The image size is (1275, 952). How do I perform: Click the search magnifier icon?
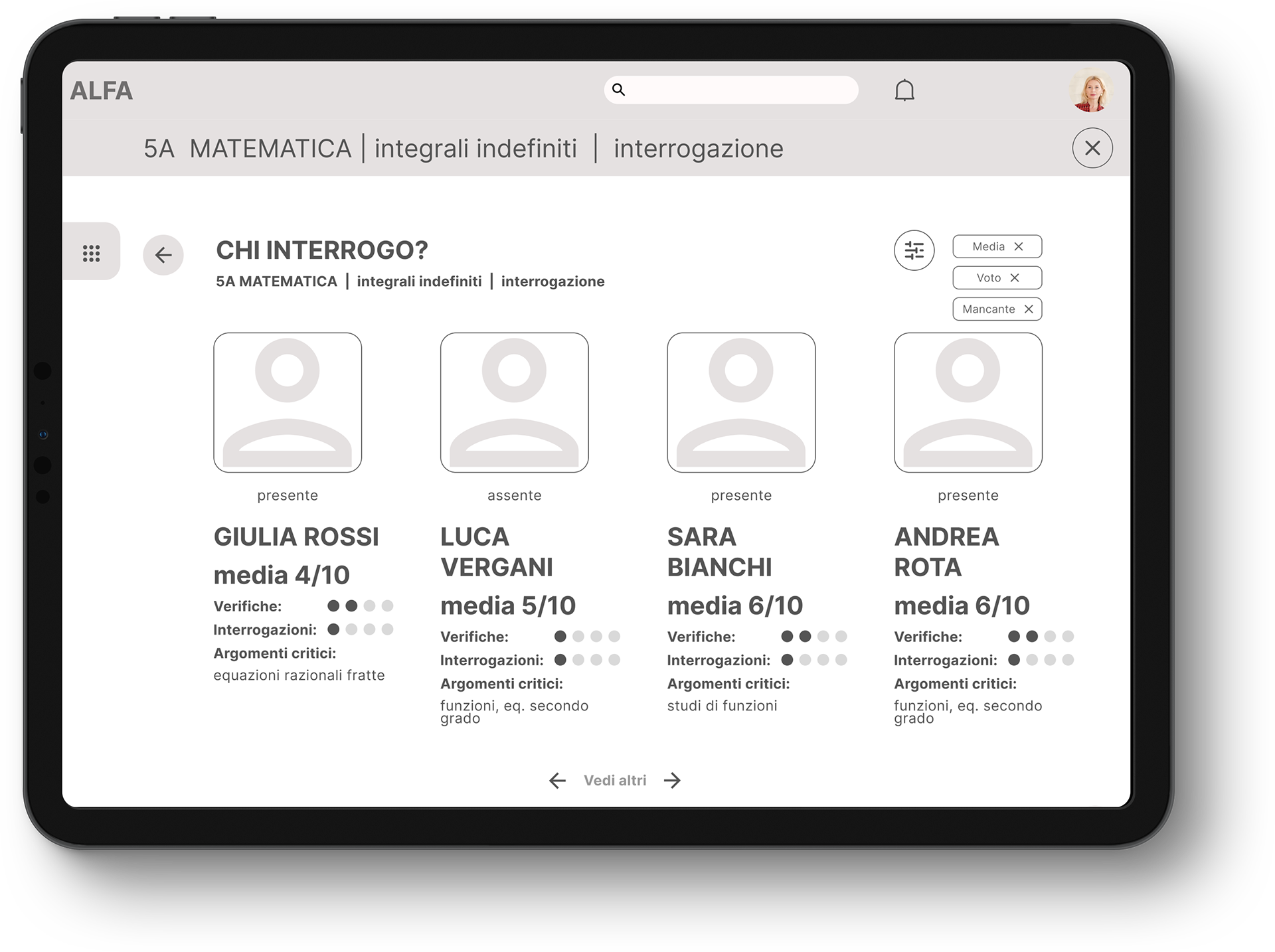click(x=618, y=90)
